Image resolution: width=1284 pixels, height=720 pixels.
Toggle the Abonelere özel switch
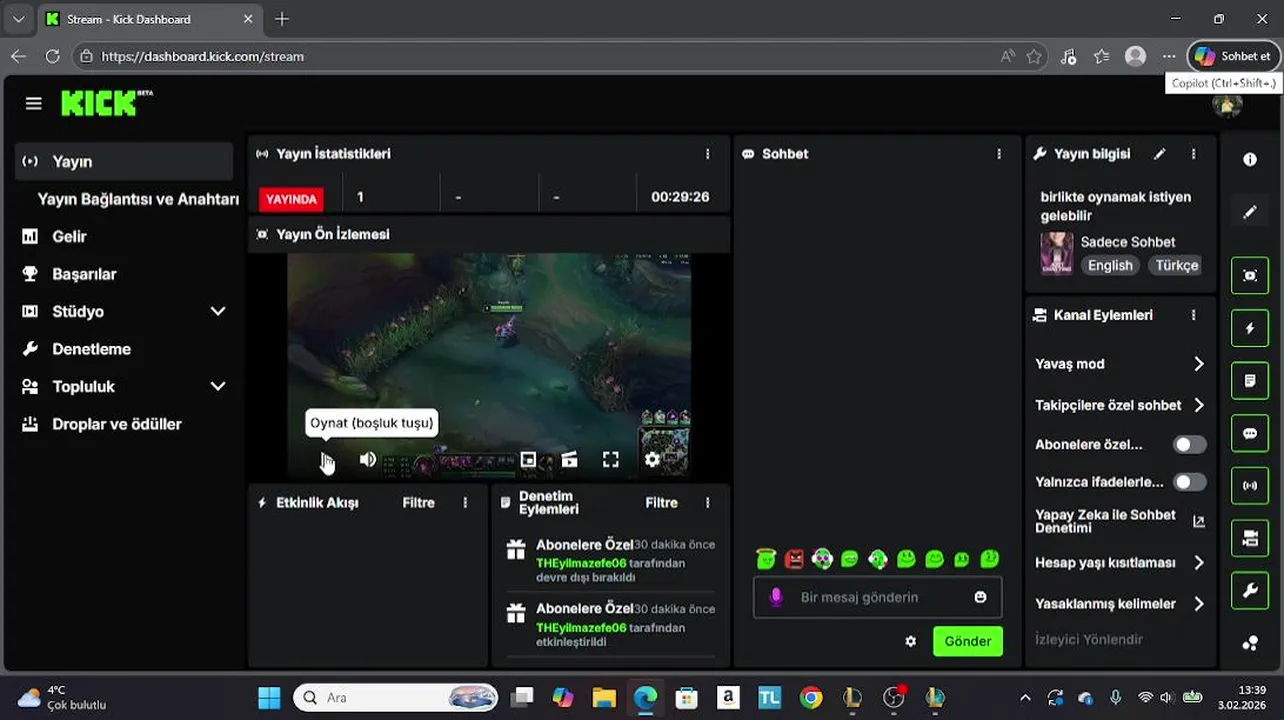pyautogui.click(x=1190, y=445)
